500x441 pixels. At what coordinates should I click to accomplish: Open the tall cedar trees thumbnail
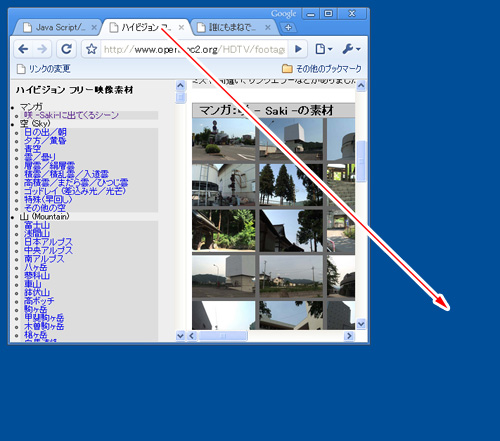291,185
